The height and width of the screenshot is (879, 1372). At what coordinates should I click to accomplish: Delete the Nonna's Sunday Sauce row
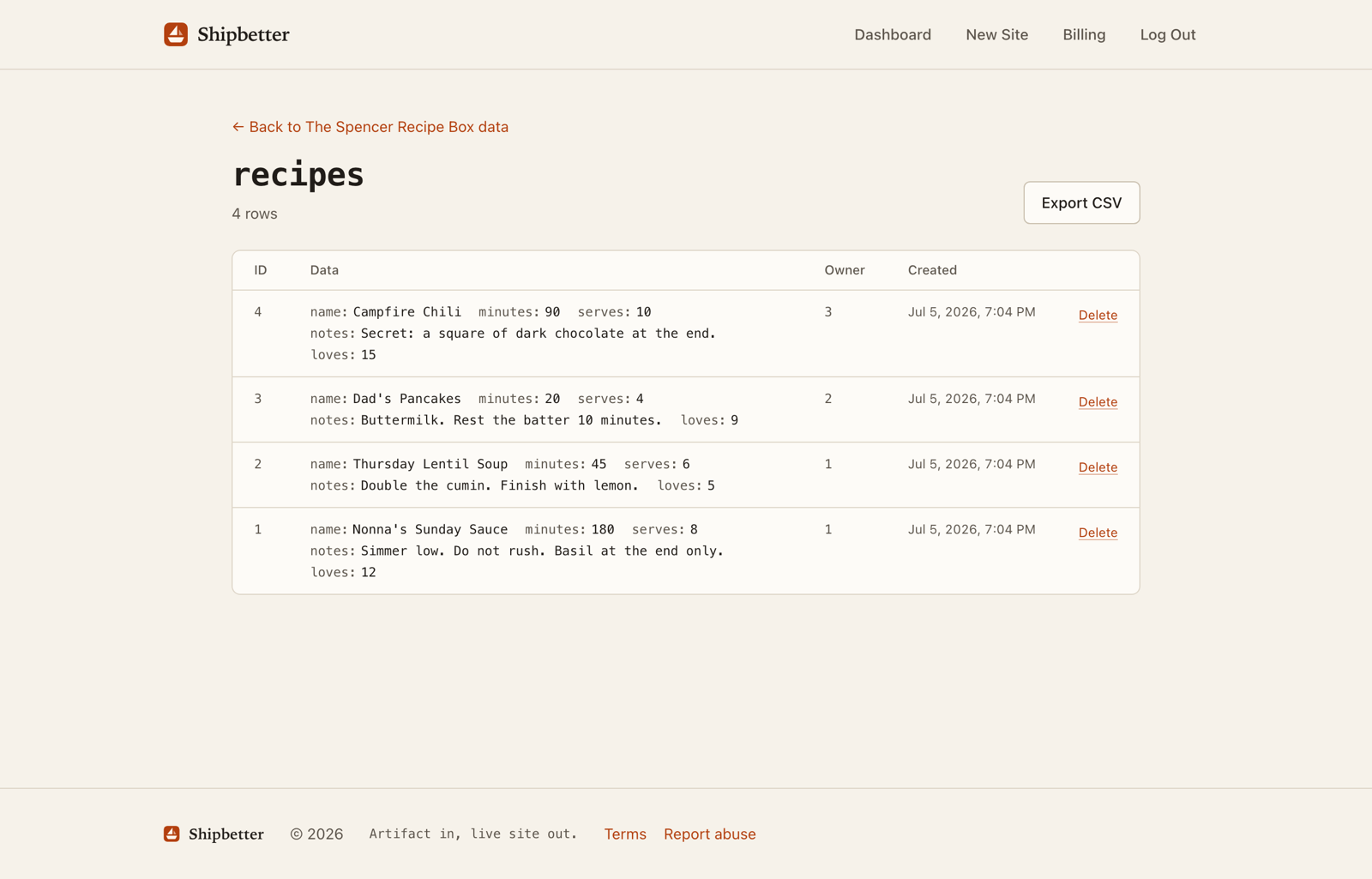point(1098,532)
